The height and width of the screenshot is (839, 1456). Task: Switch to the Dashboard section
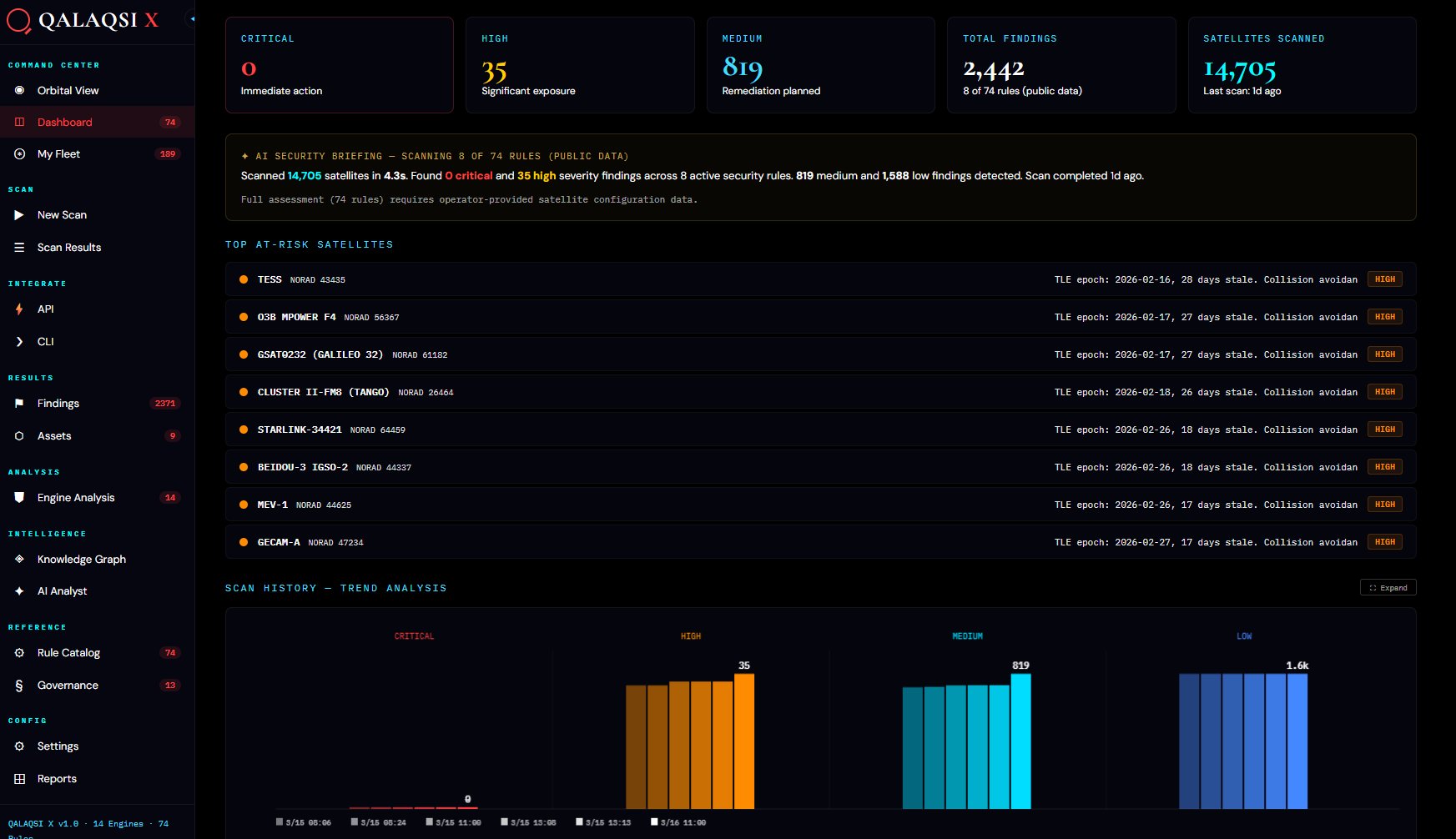click(64, 122)
